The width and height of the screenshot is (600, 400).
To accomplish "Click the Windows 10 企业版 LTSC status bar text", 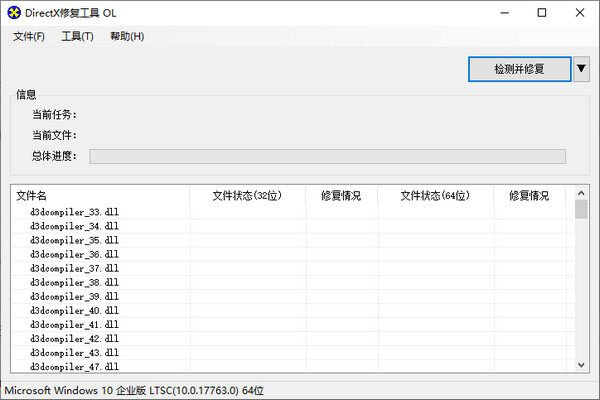I will pyautogui.click(x=134, y=390).
